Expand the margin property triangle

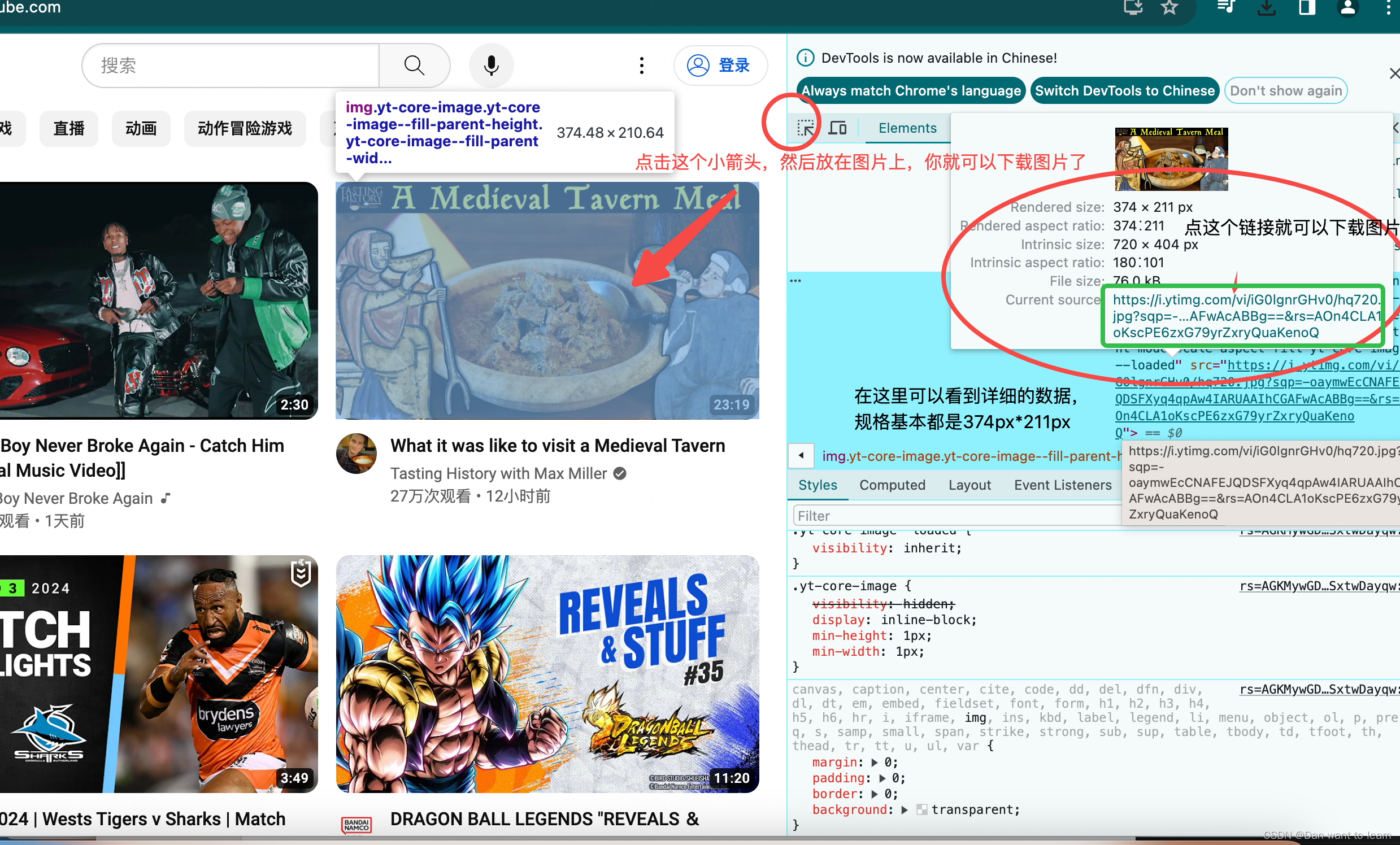click(875, 762)
